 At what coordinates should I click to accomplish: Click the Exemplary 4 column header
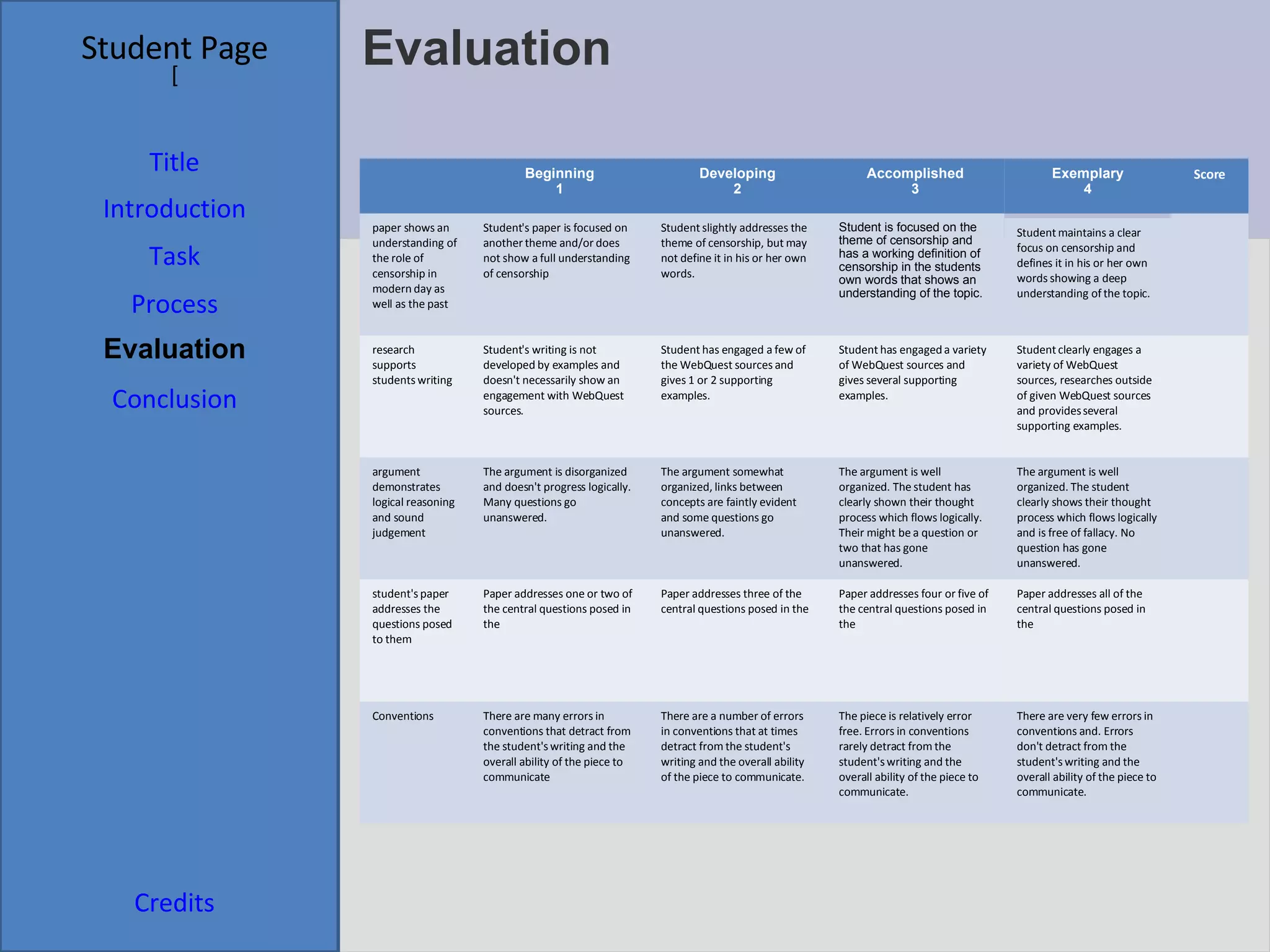[x=1087, y=181]
